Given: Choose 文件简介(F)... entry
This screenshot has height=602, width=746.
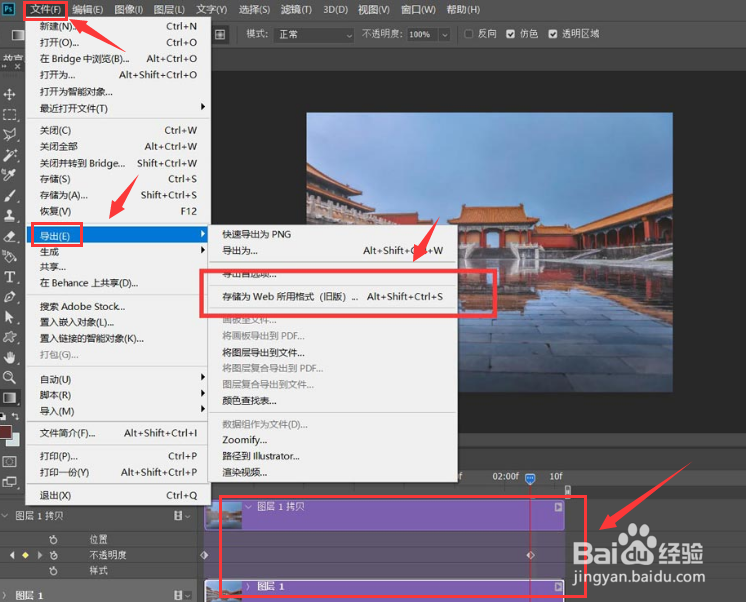Looking at the screenshot, I should 118,433.
